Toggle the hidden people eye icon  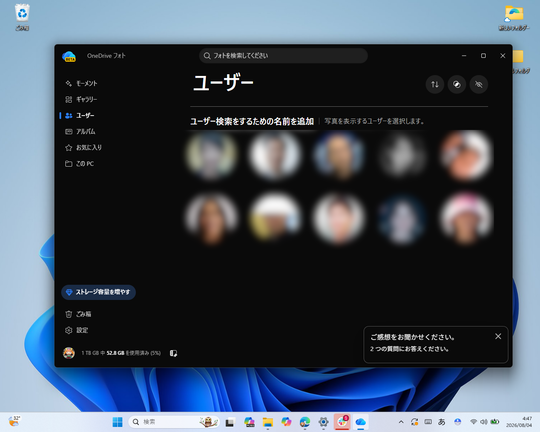(x=479, y=84)
